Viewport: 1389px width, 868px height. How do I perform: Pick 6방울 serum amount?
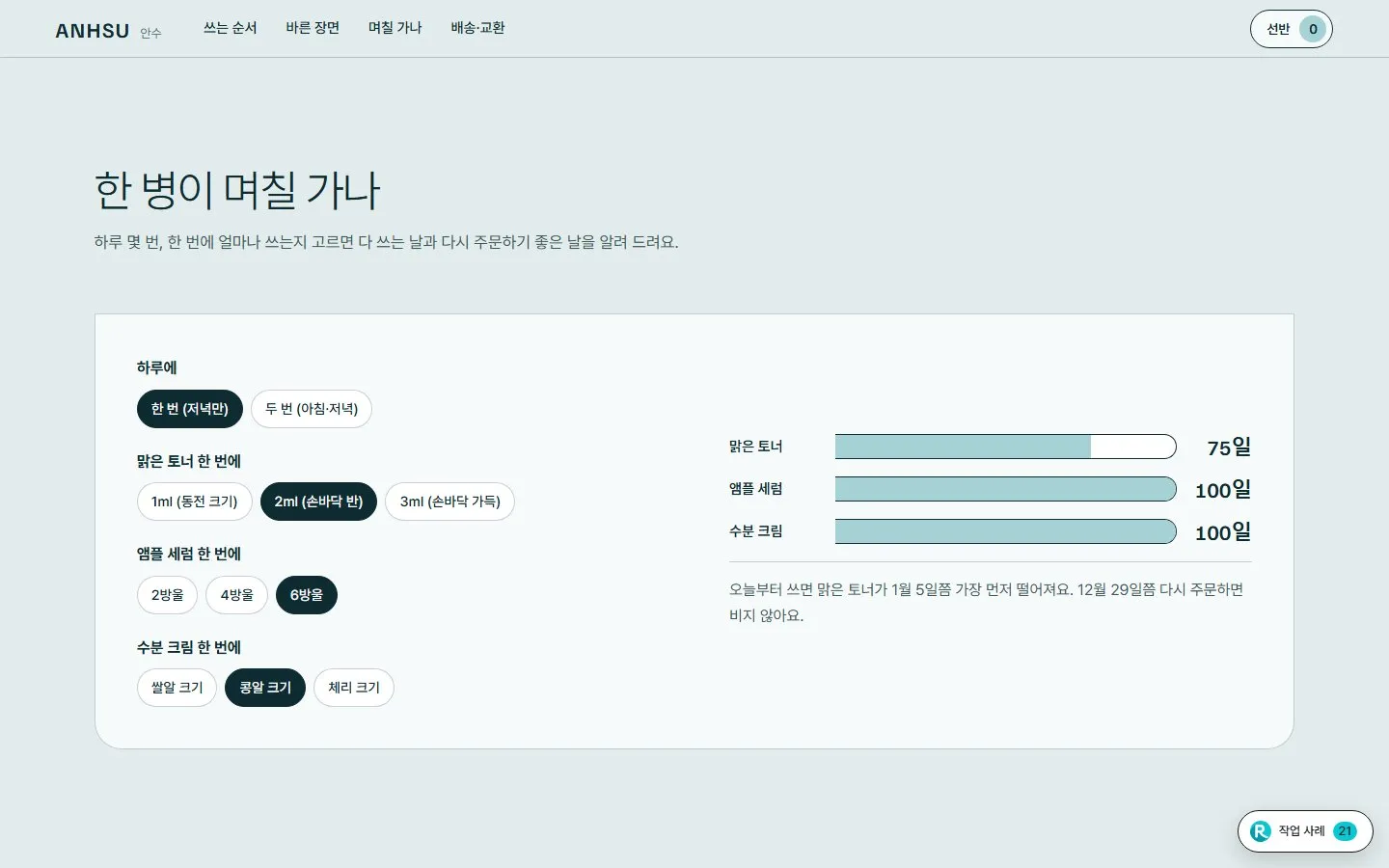(x=307, y=595)
